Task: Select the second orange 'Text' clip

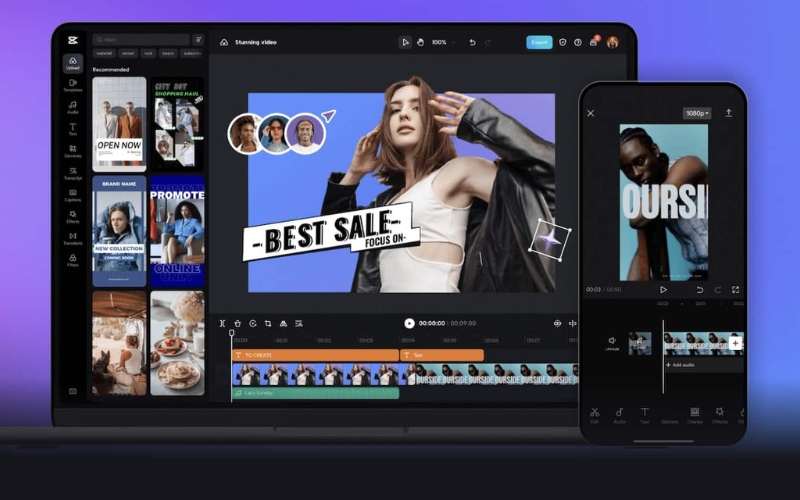Action: [x=442, y=355]
